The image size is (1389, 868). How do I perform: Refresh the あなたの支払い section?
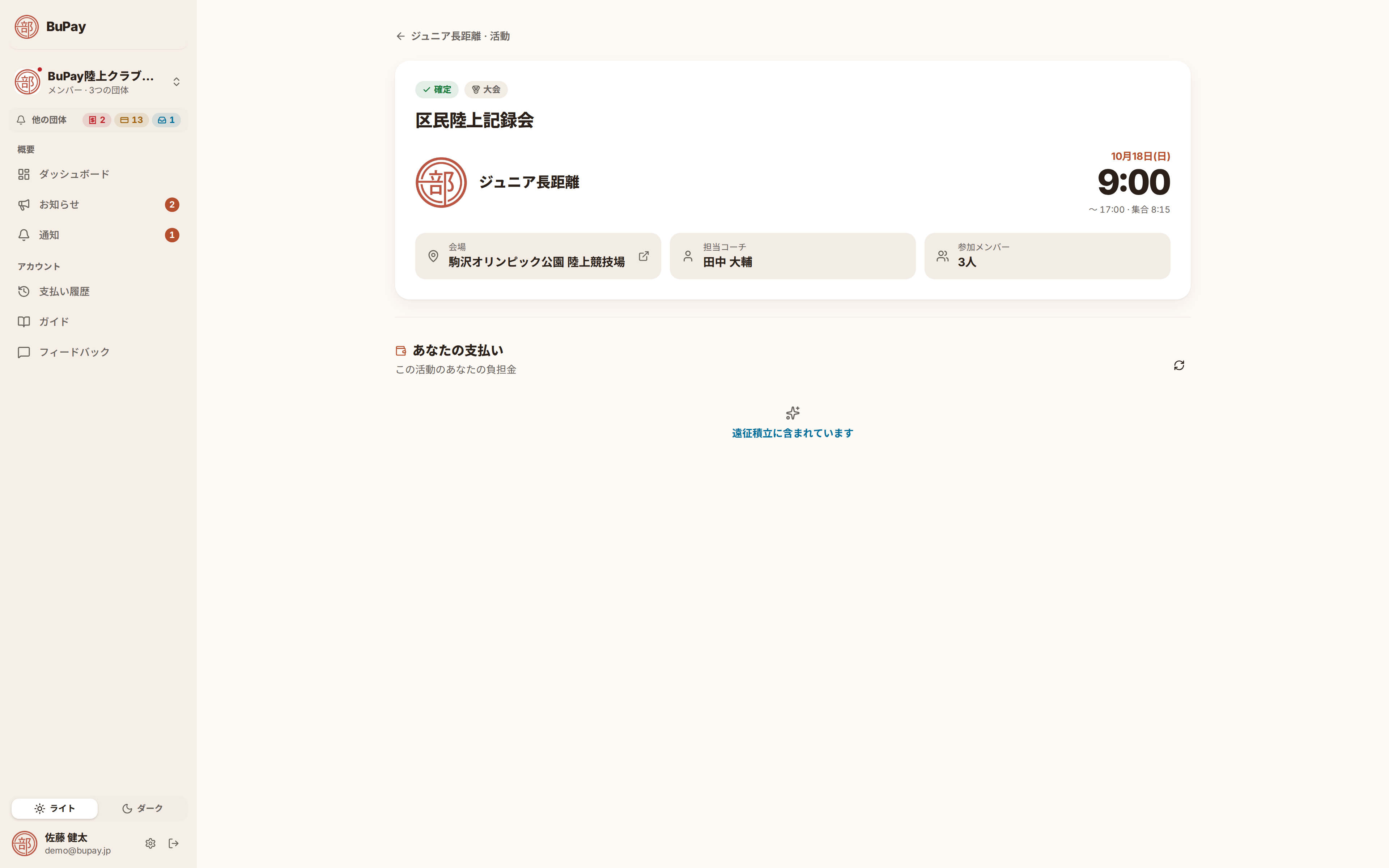click(1179, 366)
